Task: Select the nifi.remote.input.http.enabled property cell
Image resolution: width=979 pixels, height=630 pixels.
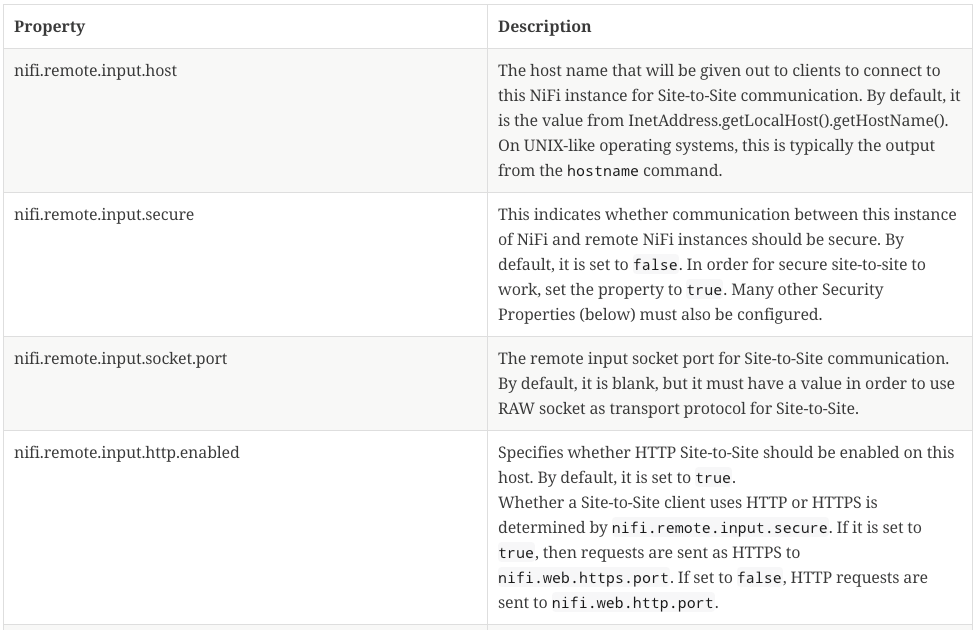Action: [126, 452]
